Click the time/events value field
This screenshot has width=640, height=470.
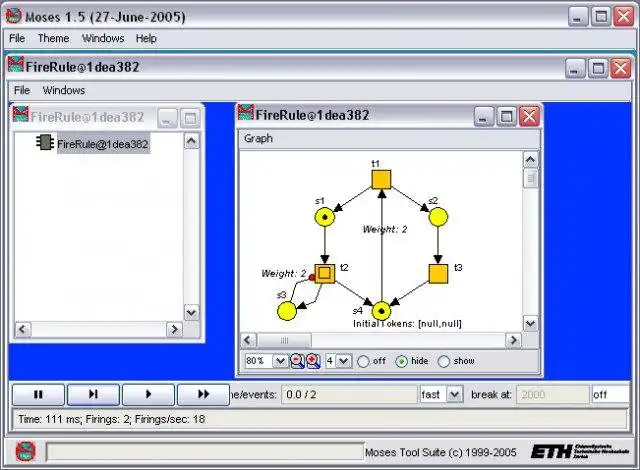click(349, 395)
